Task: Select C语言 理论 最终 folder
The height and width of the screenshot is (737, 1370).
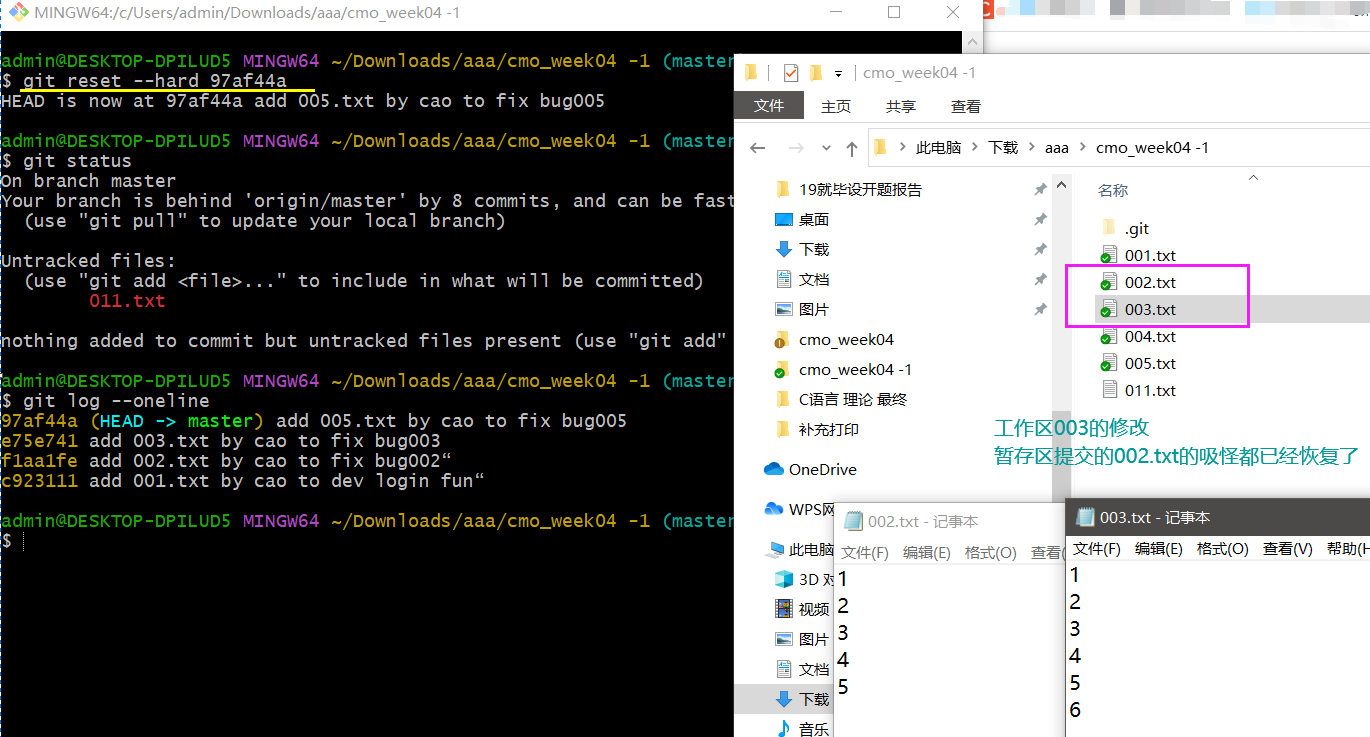Action: point(852,399)
